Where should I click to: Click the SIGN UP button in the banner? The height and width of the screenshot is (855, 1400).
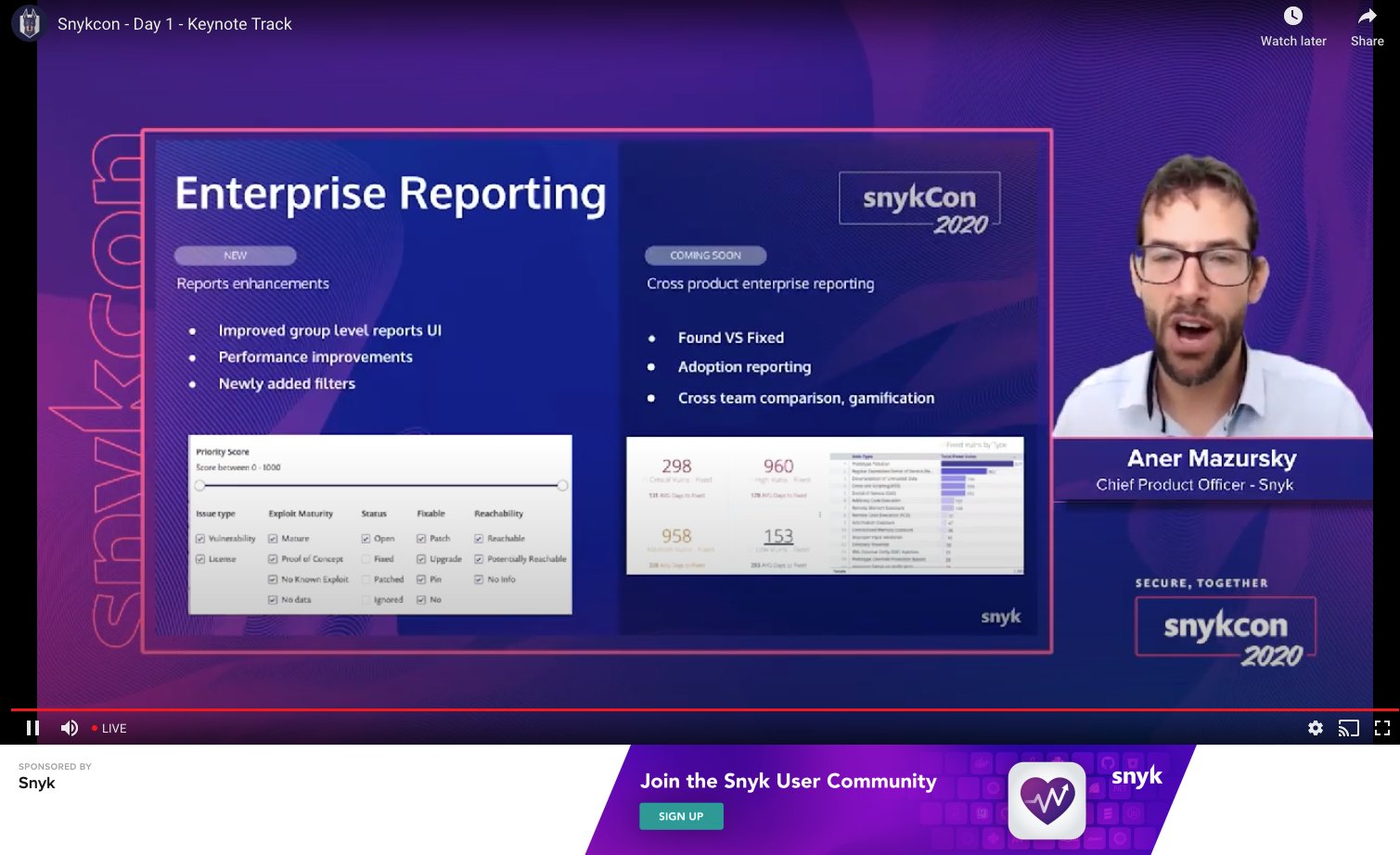click(681, 816)
